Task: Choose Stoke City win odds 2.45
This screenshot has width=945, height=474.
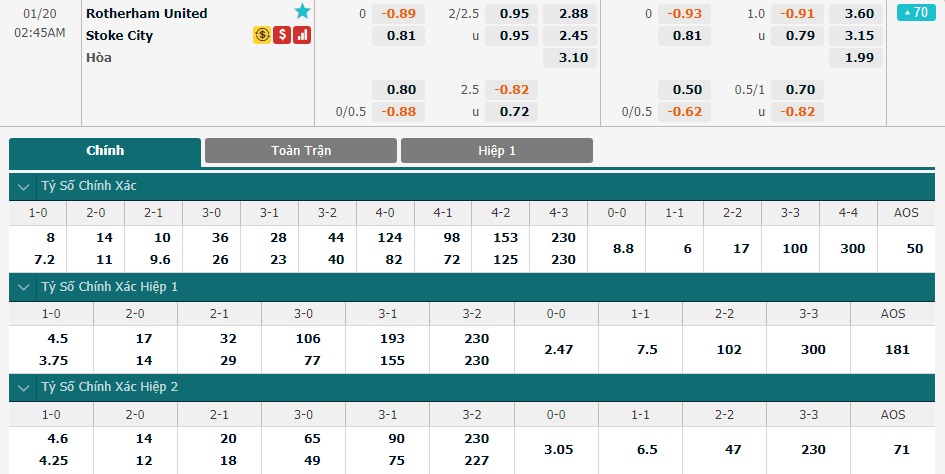Action: click(x=570, y=36)
